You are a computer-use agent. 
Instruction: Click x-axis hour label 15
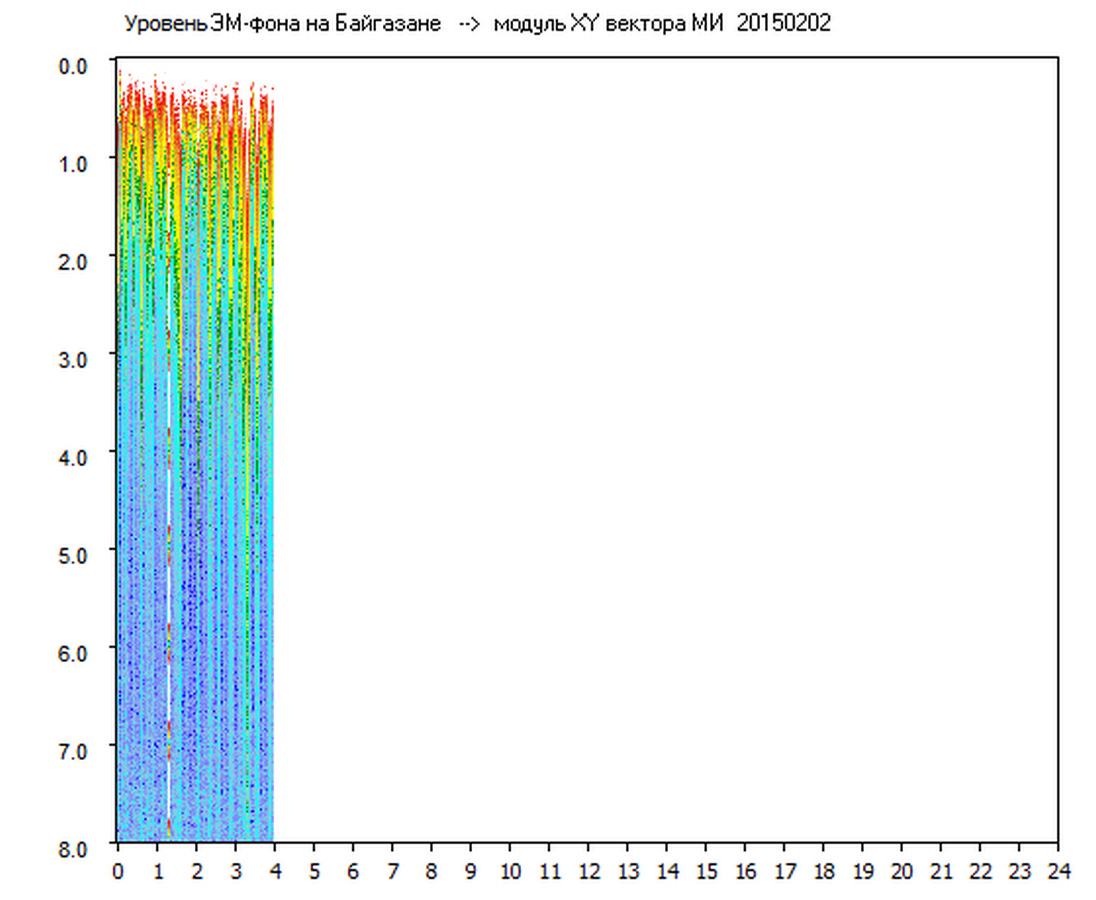[706, 871]
